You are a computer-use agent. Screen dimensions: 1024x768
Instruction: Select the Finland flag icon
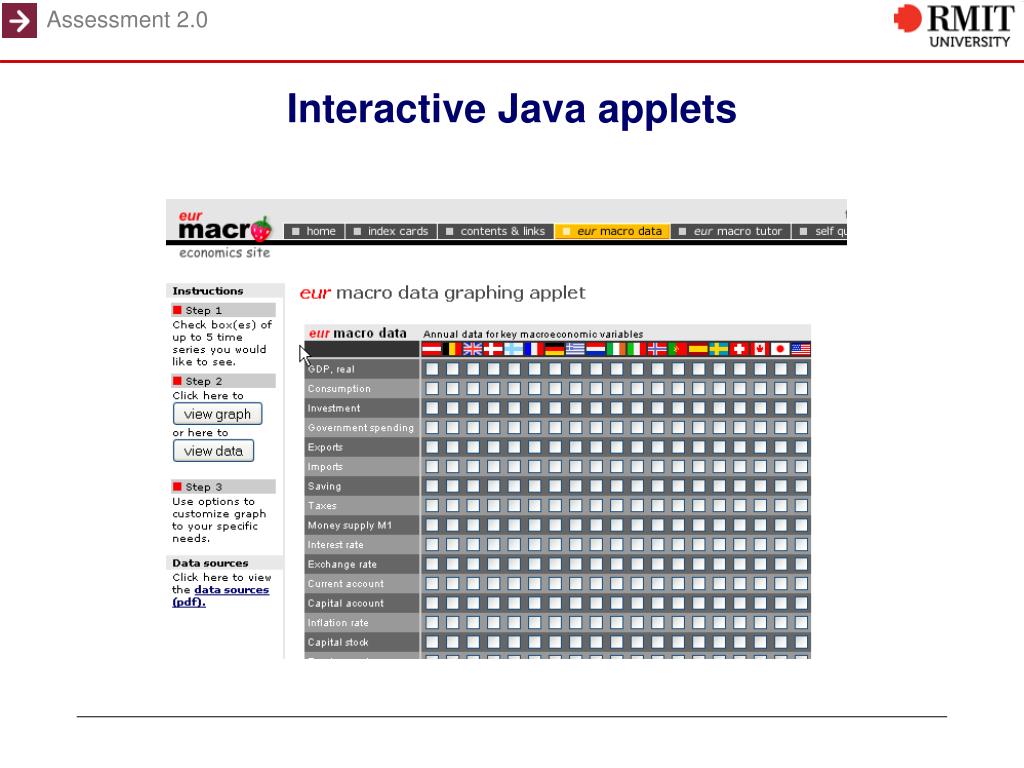point(514,349)
